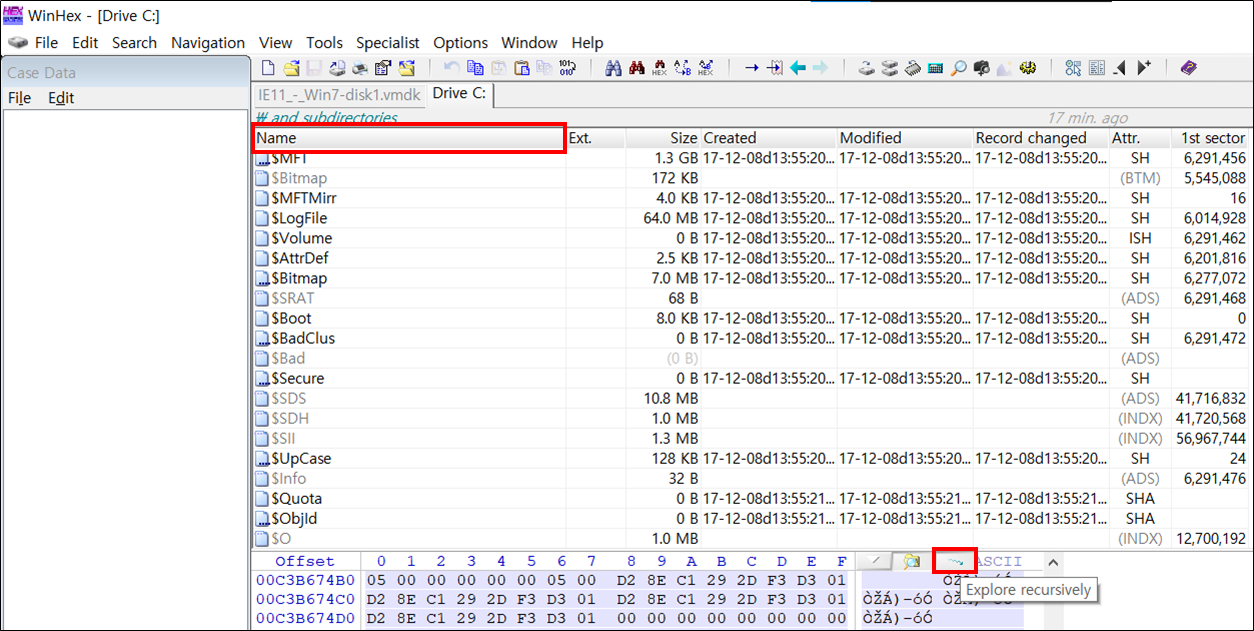
Task: Switch to the IE11_-_Win7-disk1.vmdk tab
Action: (339, 94)
